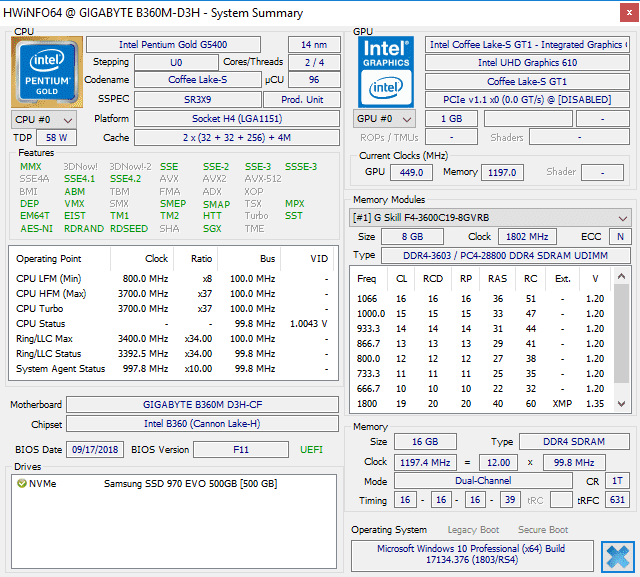Image resolution: width=640 pixels, height=577 pixels.
Task: Click the Intel Graphics GPU logo
Action: click(387, 70)
